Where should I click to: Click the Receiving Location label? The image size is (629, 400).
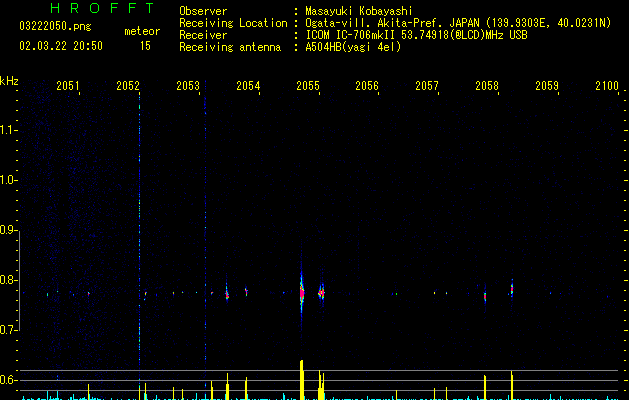[x=233, y=23]
